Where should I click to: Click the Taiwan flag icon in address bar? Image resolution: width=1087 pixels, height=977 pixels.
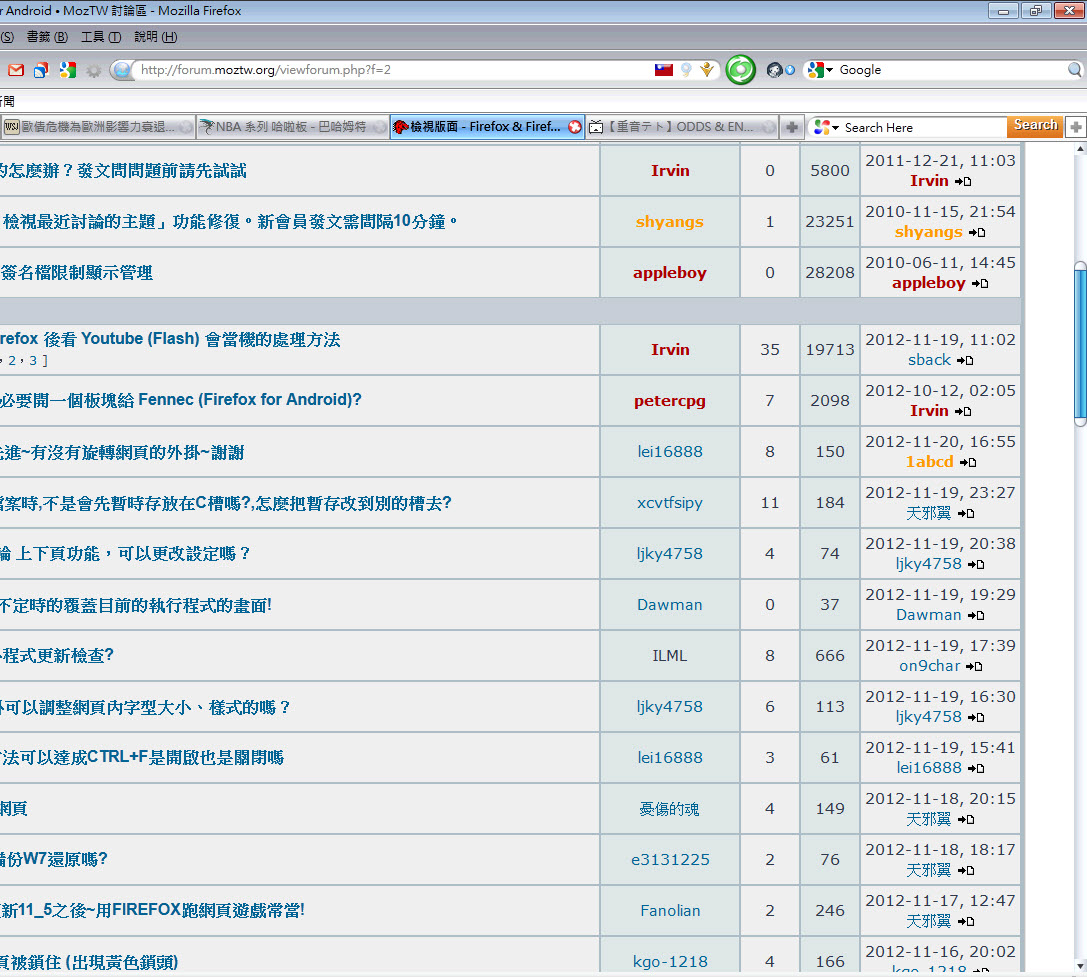(663, 70)
